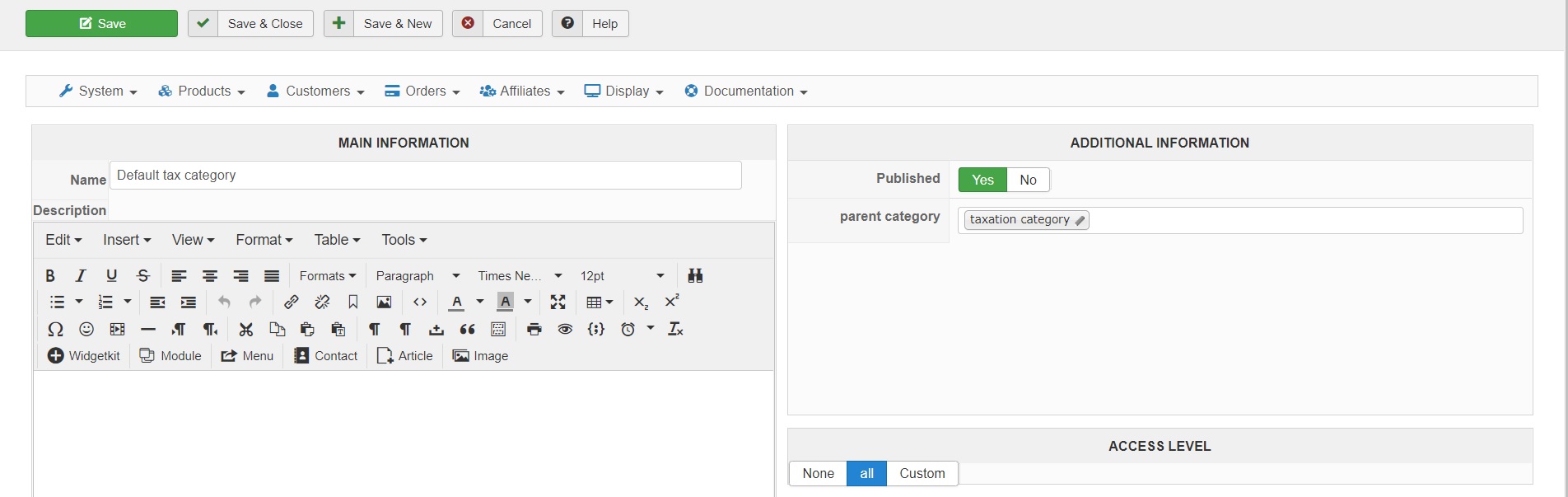Viewport: 1568px width, 497px height.
Task: Open the Formats dropdown in the editor
Action: (x=327, y=275)
